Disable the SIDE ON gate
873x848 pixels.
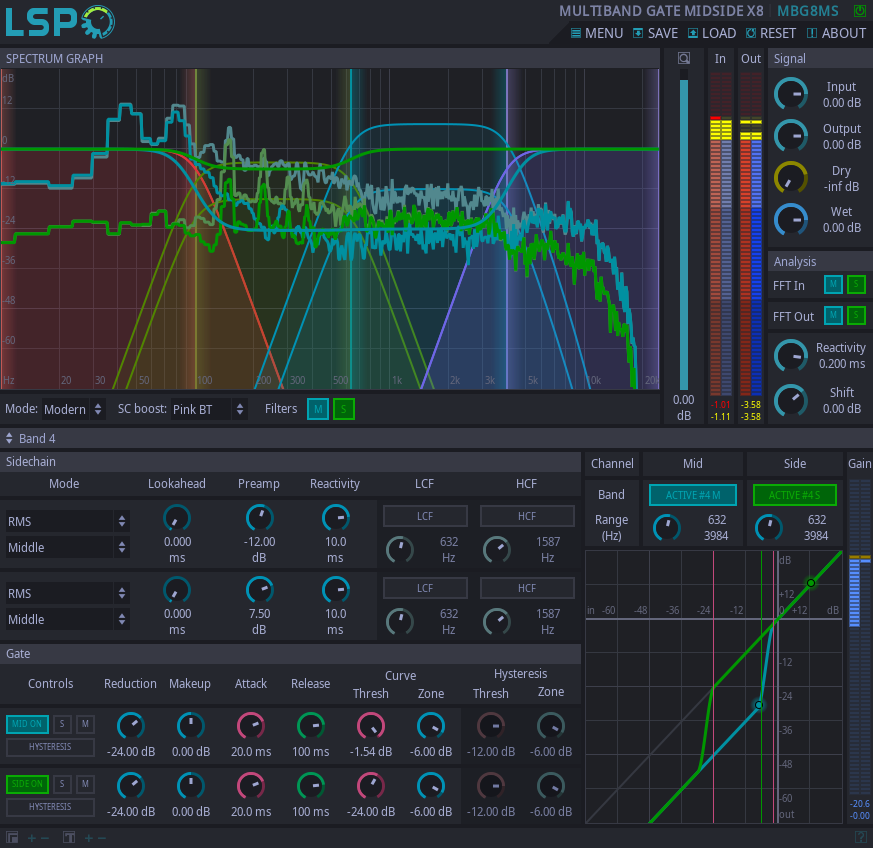(27, 784)
